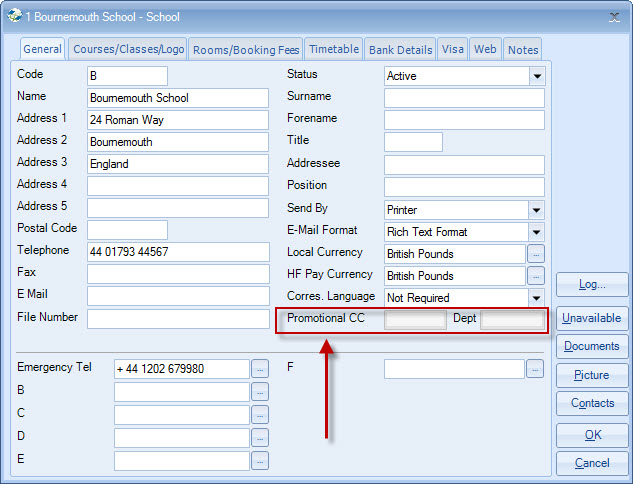Click the ellipsis button beside Local Currency
Image resolution: width=633 pixels, height=484 pixels.
click(x=536, y=254)
